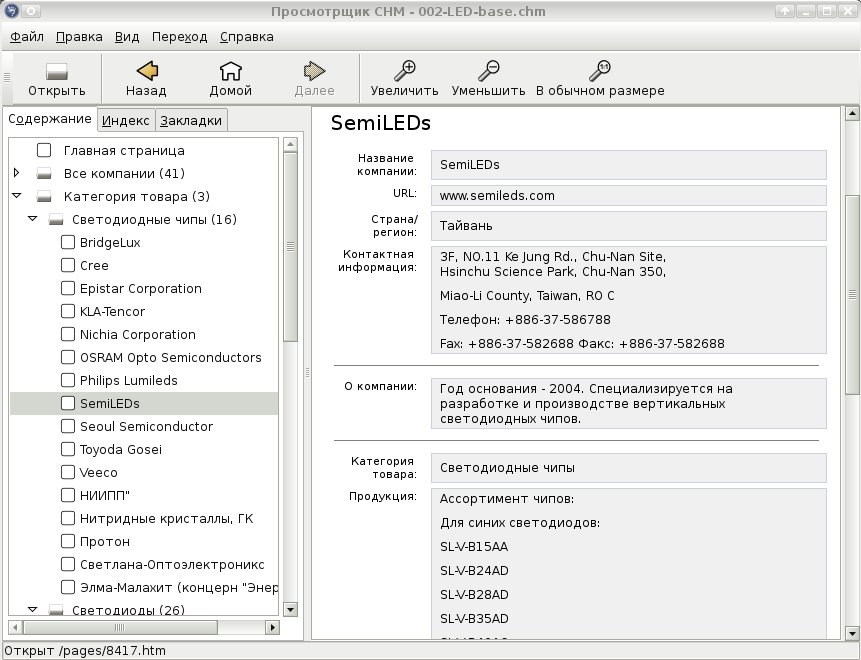Click the page icon beside Philips Lumileds
This screenshot has width=861, height=660.
click(68, 380)
